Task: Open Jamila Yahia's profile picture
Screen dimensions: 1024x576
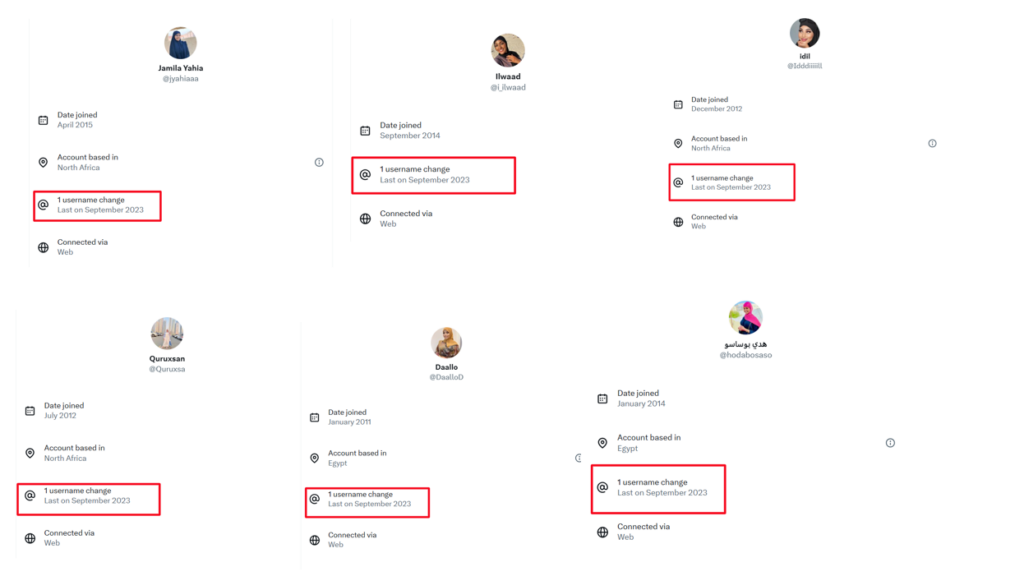Action: pos(180,43)
